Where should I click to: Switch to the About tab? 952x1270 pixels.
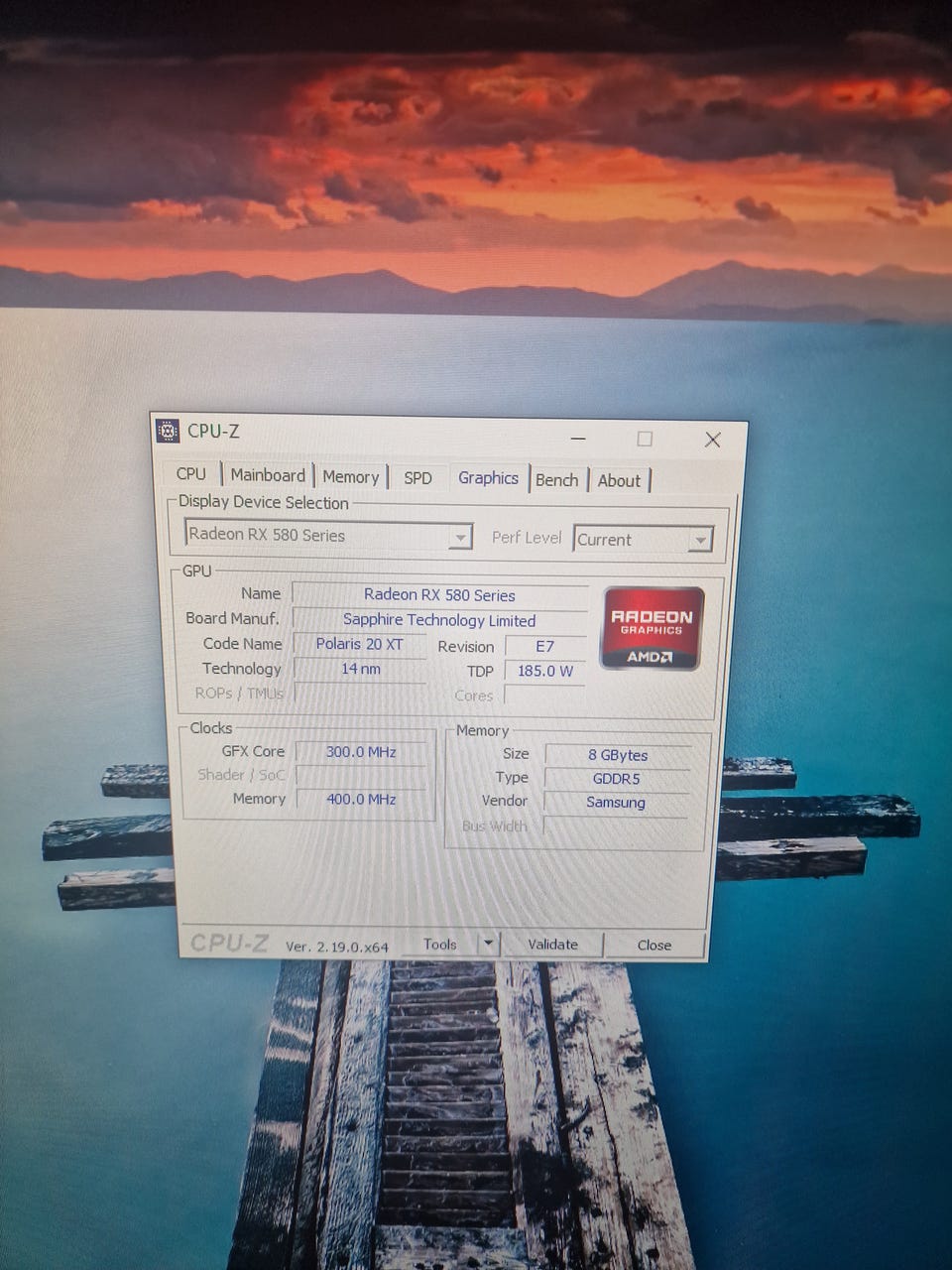620,481
